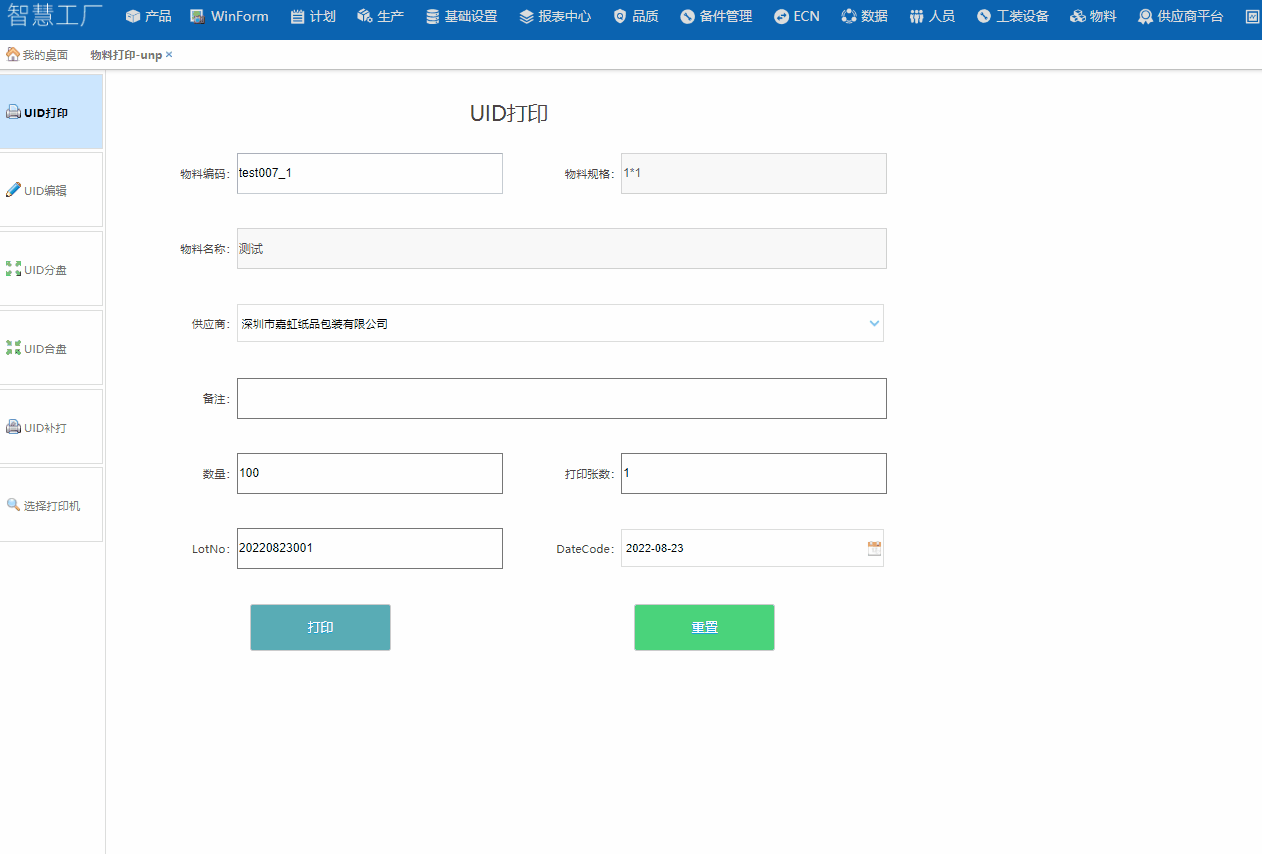
Task: Click the 物料编码 input field
Action: click(369, 173)
